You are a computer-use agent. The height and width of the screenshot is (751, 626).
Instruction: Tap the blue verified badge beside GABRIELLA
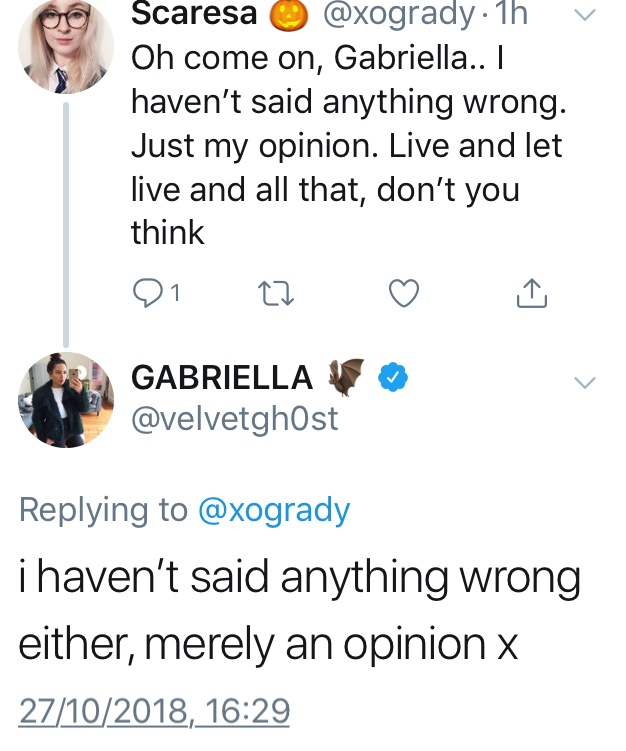pyautogui.click(x=389, y=378)
